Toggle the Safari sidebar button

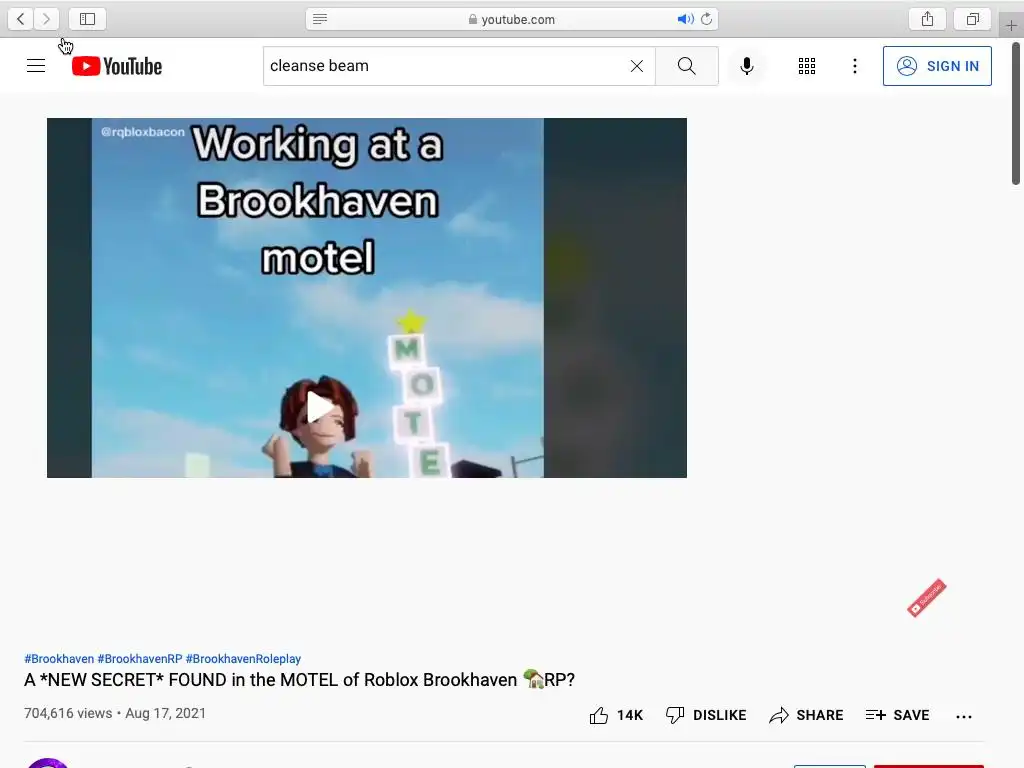88,19
